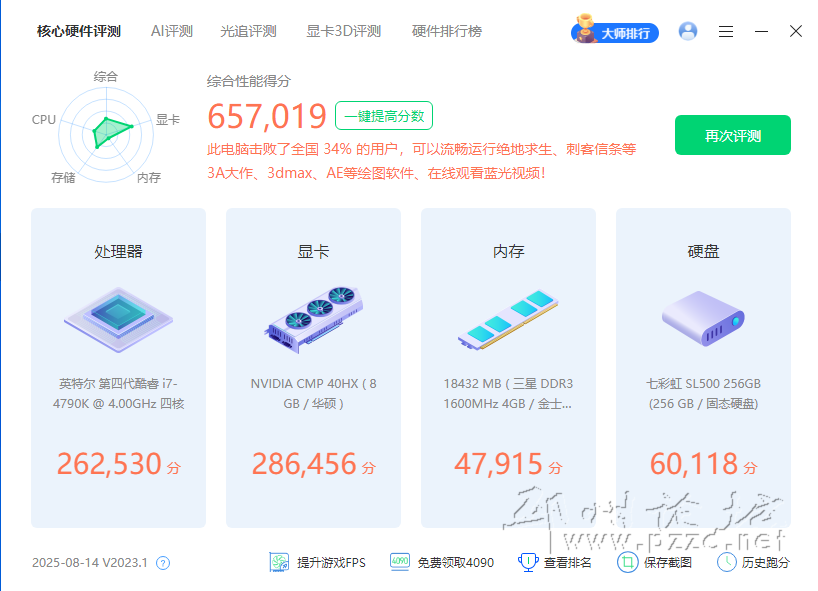Open the 光追评测 tab
818x591 pixels.
click(x=248, y=31)
